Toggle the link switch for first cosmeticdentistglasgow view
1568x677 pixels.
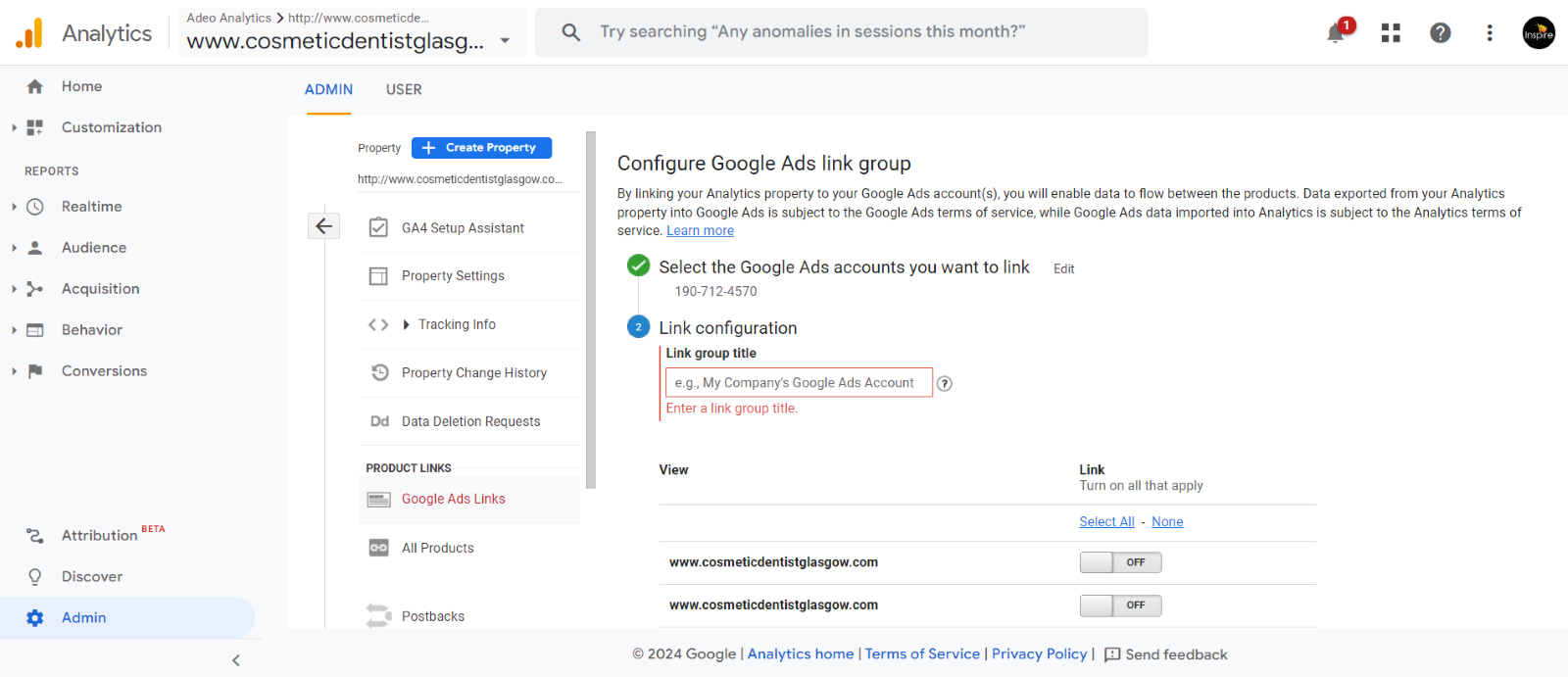click(x=1120, y=562)
